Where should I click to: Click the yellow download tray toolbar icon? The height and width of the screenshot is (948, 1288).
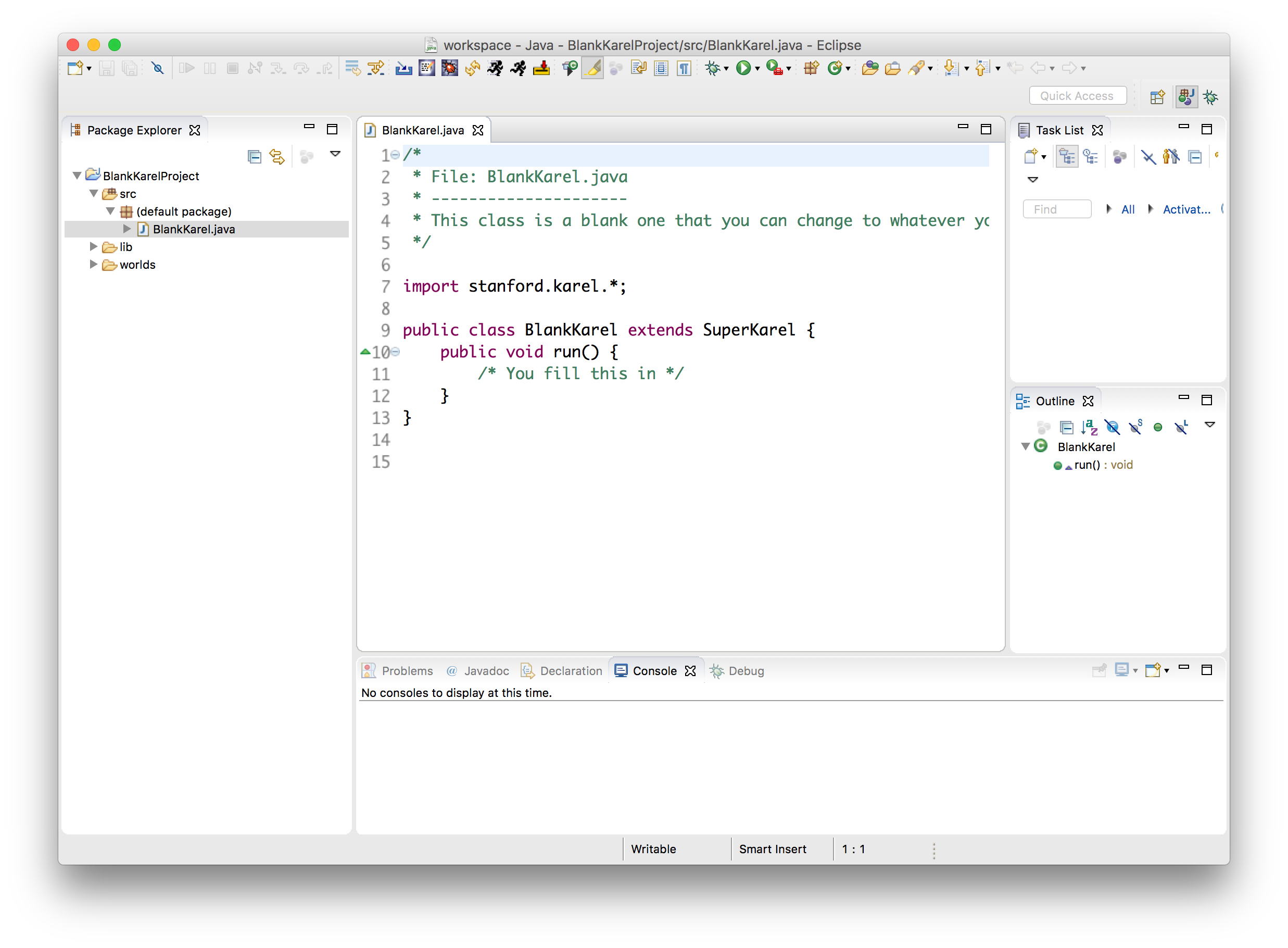point(541,68)
